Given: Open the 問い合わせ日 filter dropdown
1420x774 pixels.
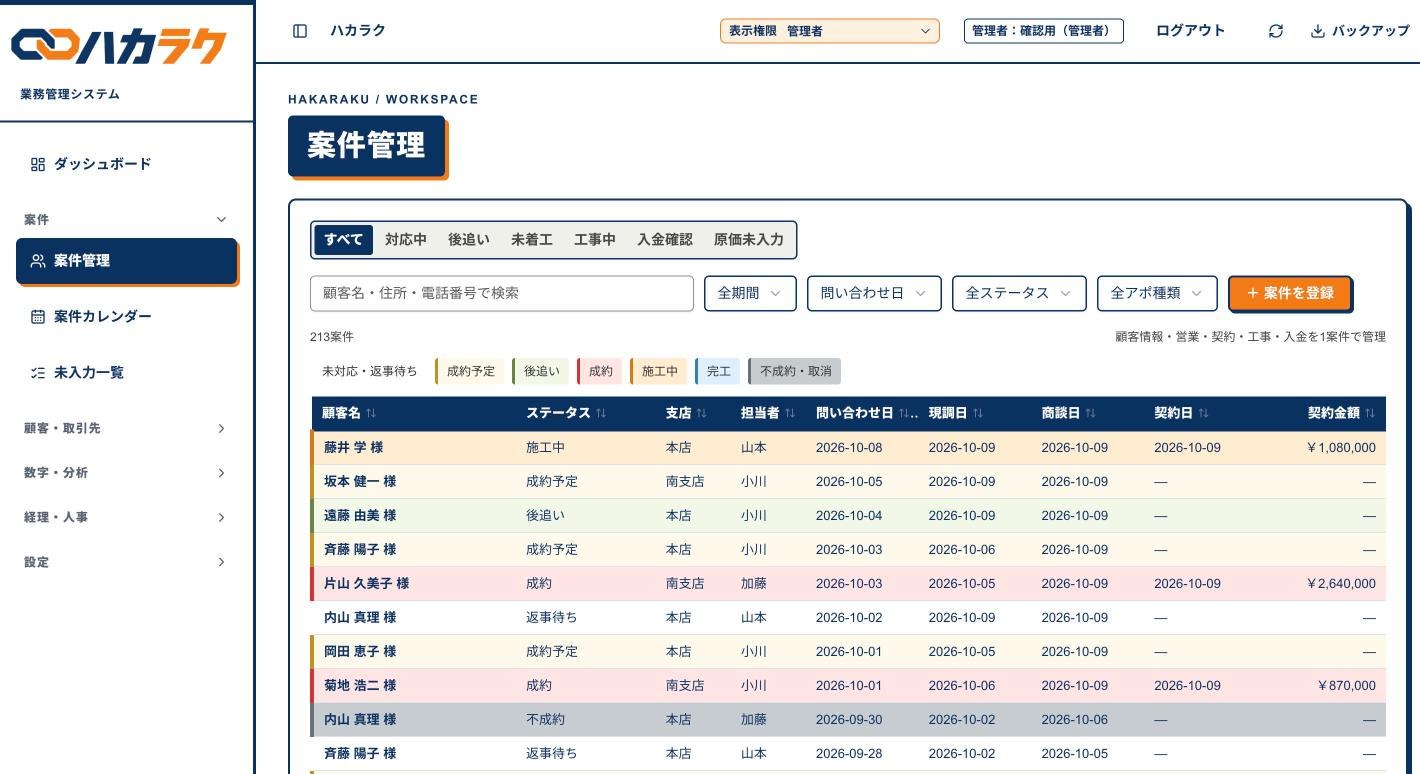Looking at the screenshot, I should pyautogui.click(x=874, y=293).
